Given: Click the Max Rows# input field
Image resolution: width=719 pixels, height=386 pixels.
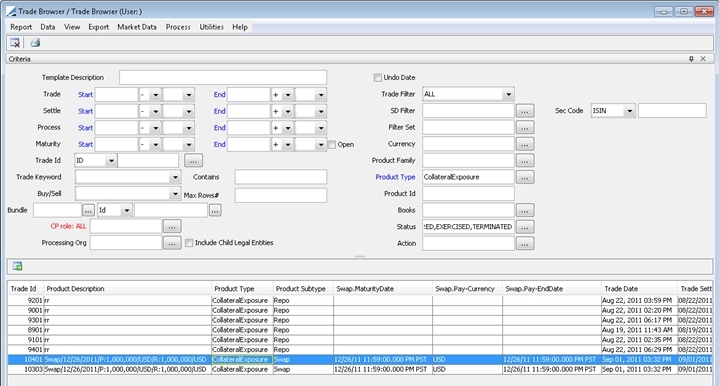Looking at the screenshot, I should point(281,195).
